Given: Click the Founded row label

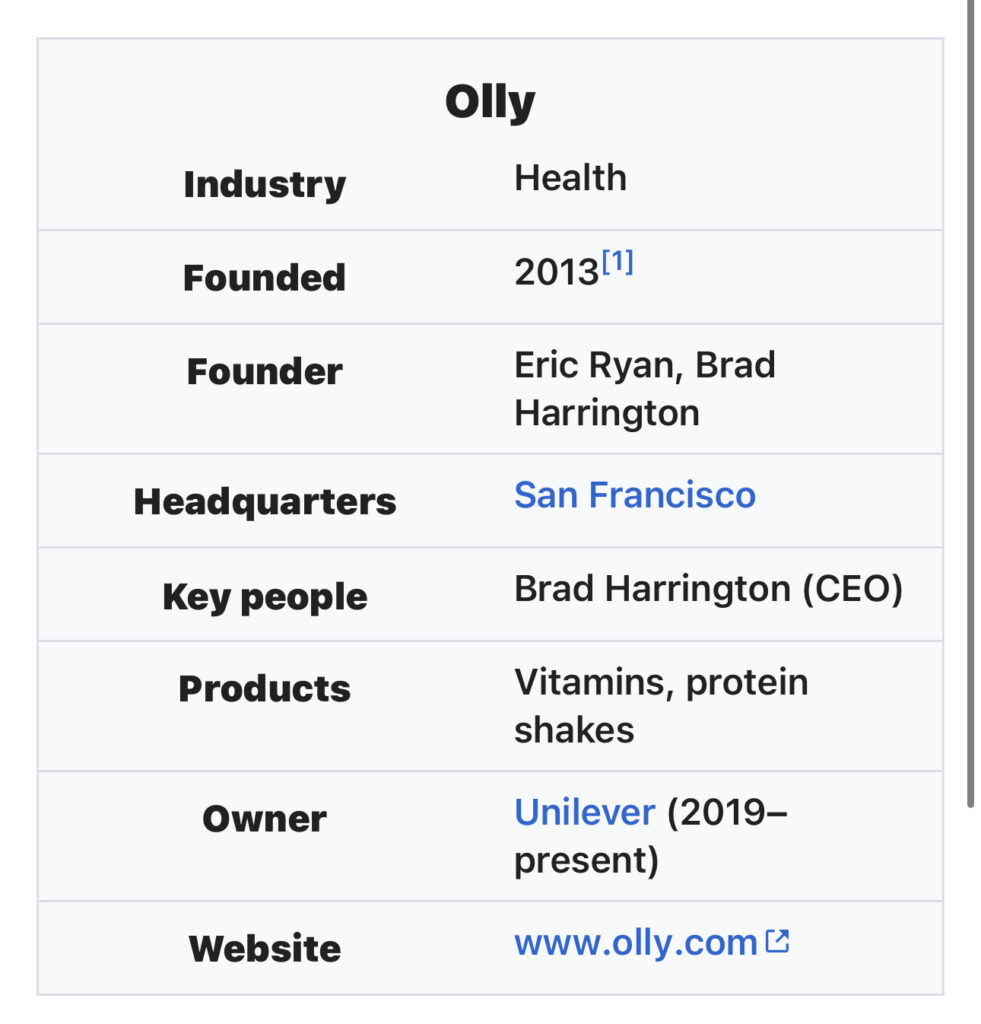Looking at the screenshot, I should click(264, 277).
